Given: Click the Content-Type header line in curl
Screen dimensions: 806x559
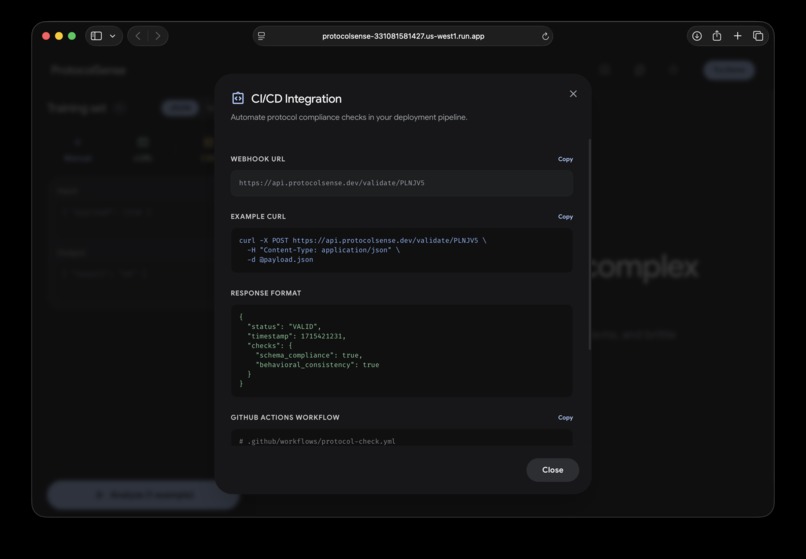Looking at the screenshot, I should click(323, 250).
